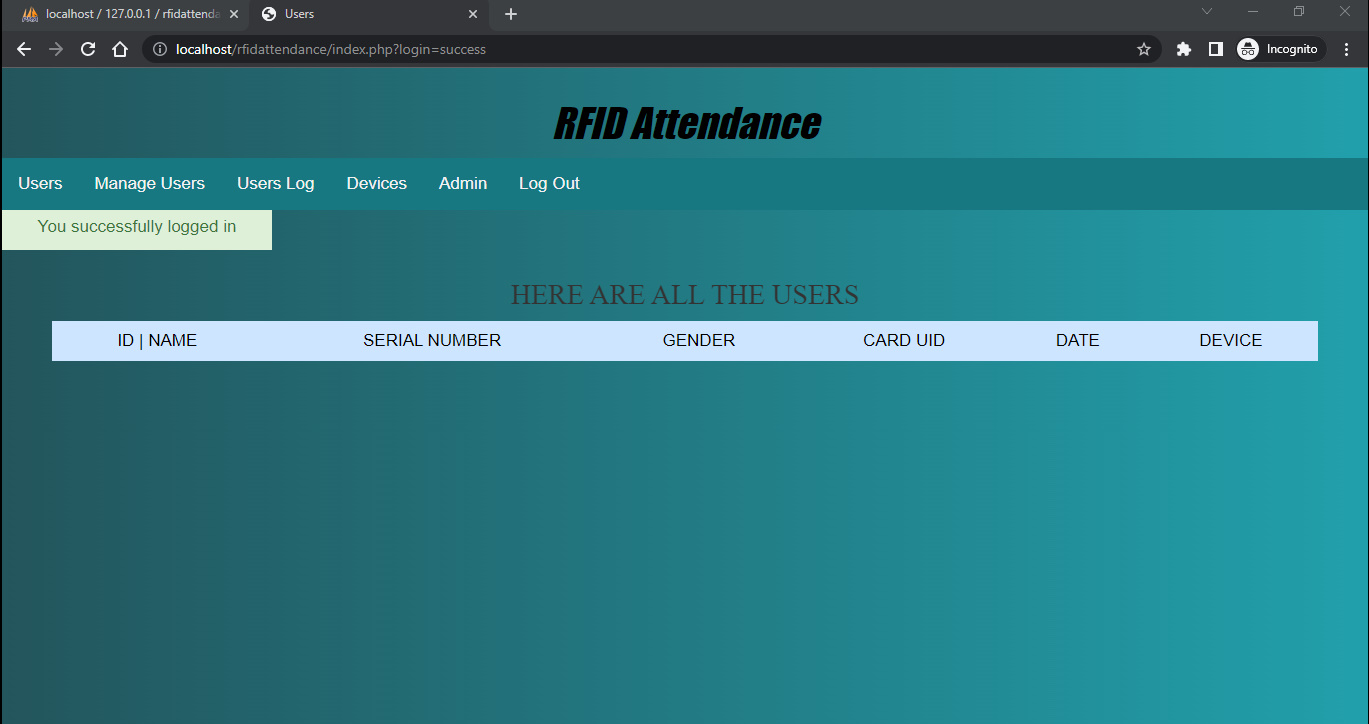Open the Devices navigation link
Viewport: 1369px width, 724px height.
click(x=376, y=184)
